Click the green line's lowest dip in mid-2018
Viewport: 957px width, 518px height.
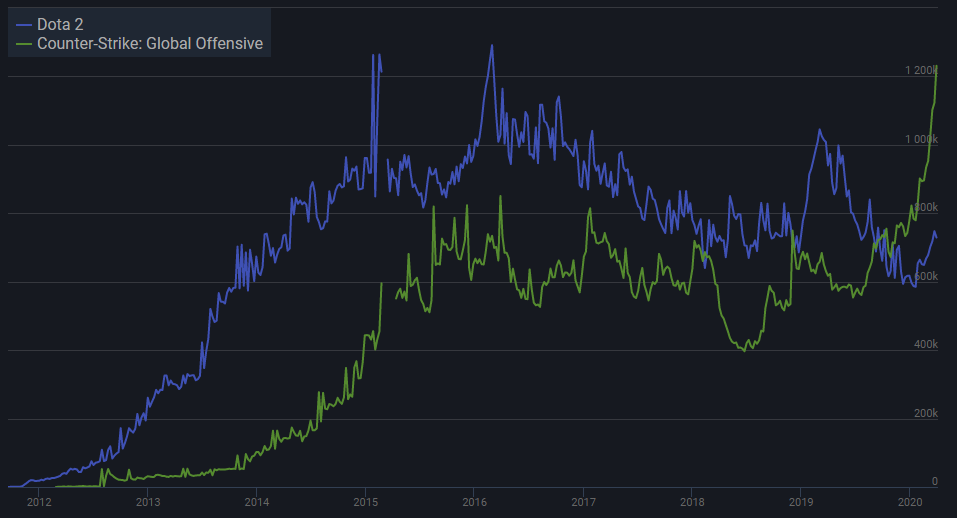click(x=745, y=351)
